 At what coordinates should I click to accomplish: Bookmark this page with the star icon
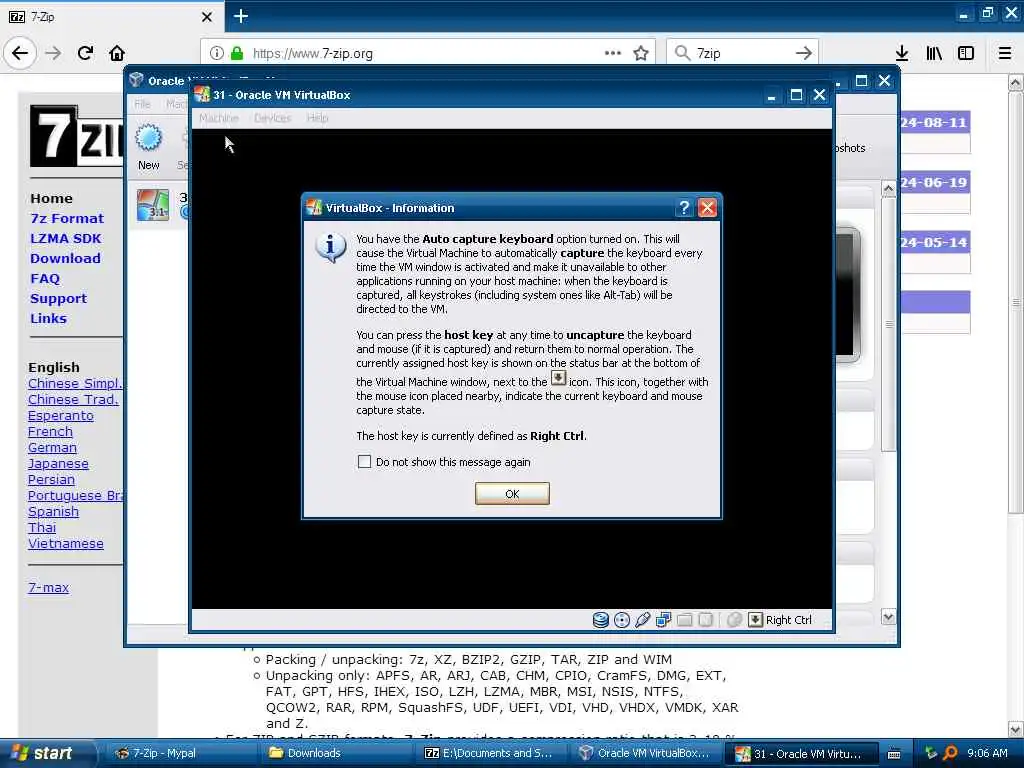[641, 53]
